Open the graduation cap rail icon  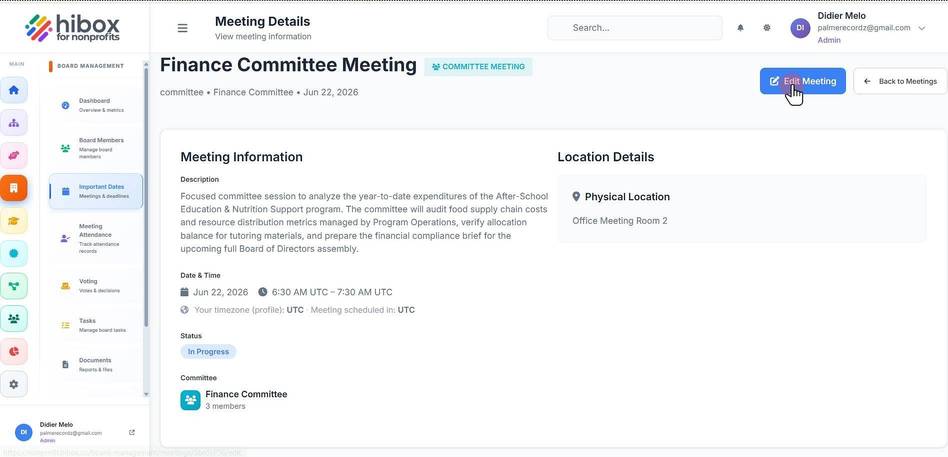[14, 221]
